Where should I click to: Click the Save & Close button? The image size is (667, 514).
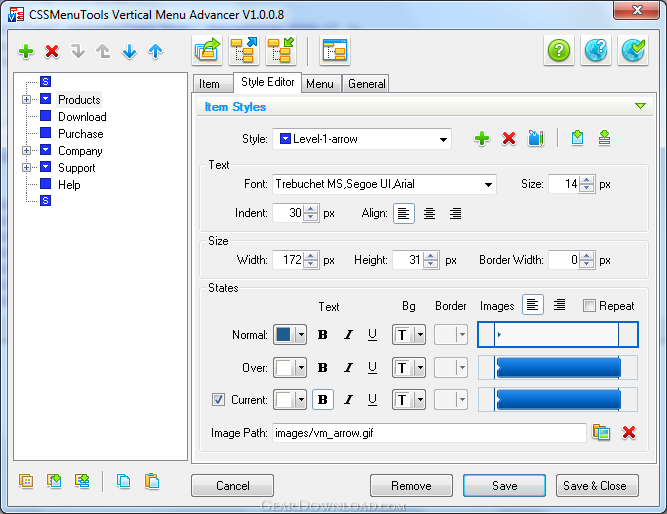[597, 485]
